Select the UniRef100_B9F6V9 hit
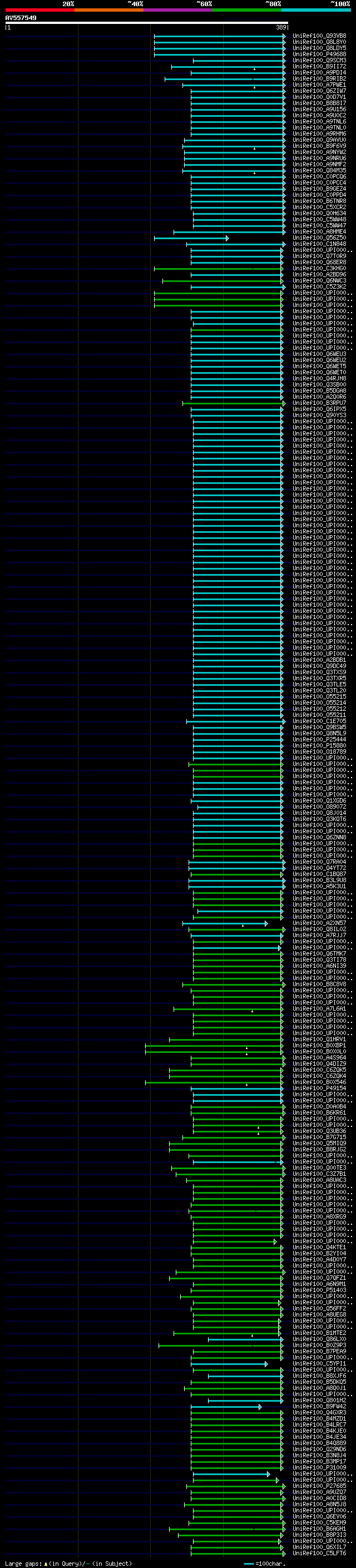Viewport: 356px width, 1568px height. coord(319,146)
